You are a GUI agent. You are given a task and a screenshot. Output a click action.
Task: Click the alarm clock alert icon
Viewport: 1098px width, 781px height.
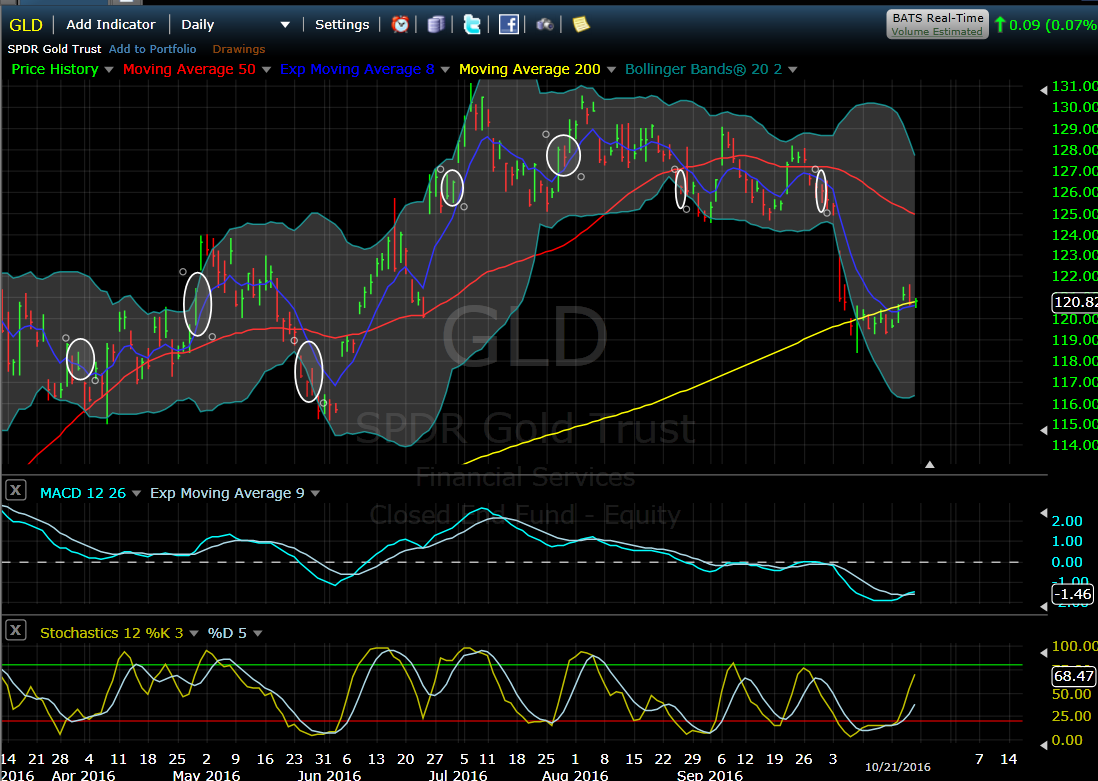coord(400,25)
